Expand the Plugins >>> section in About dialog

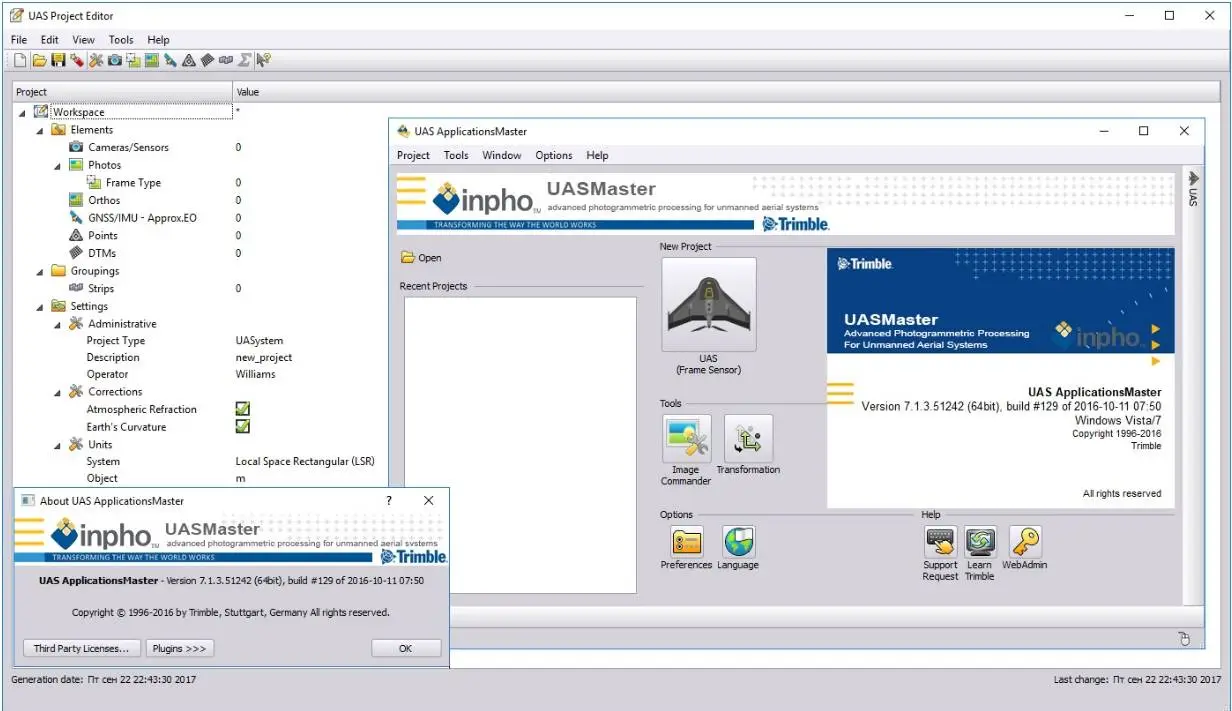tap(180, 648)
